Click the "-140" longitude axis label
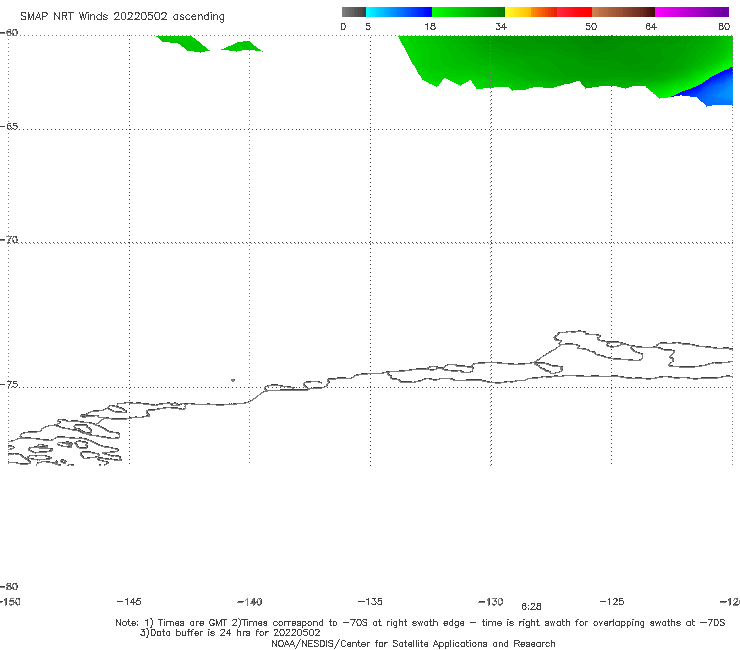 pos(250,601)
